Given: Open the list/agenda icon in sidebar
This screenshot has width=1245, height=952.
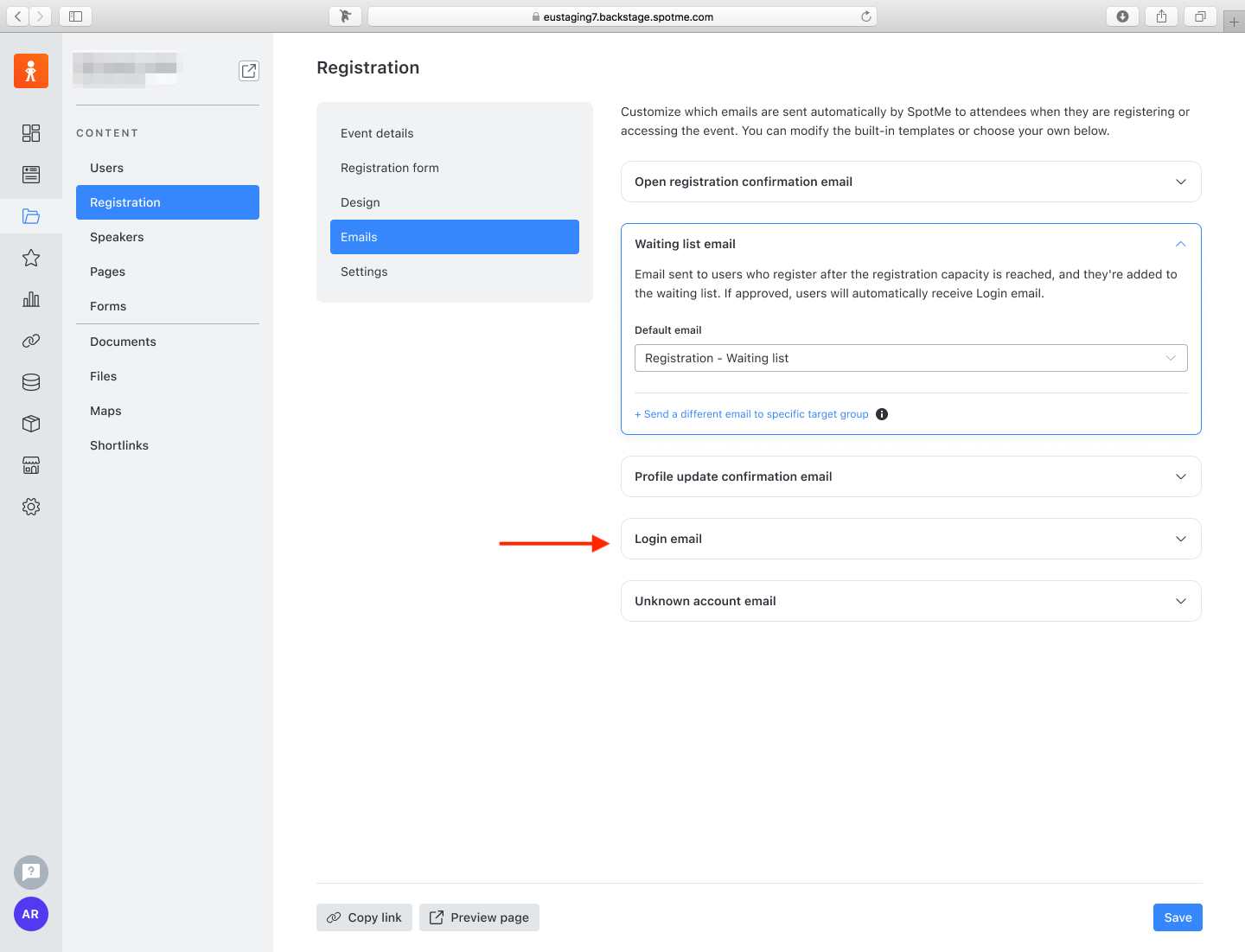Looking at the screenshot, I should (31, 175).
